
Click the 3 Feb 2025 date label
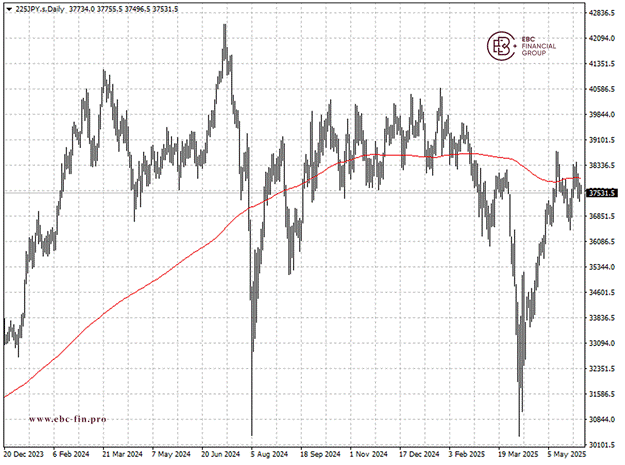465,454
